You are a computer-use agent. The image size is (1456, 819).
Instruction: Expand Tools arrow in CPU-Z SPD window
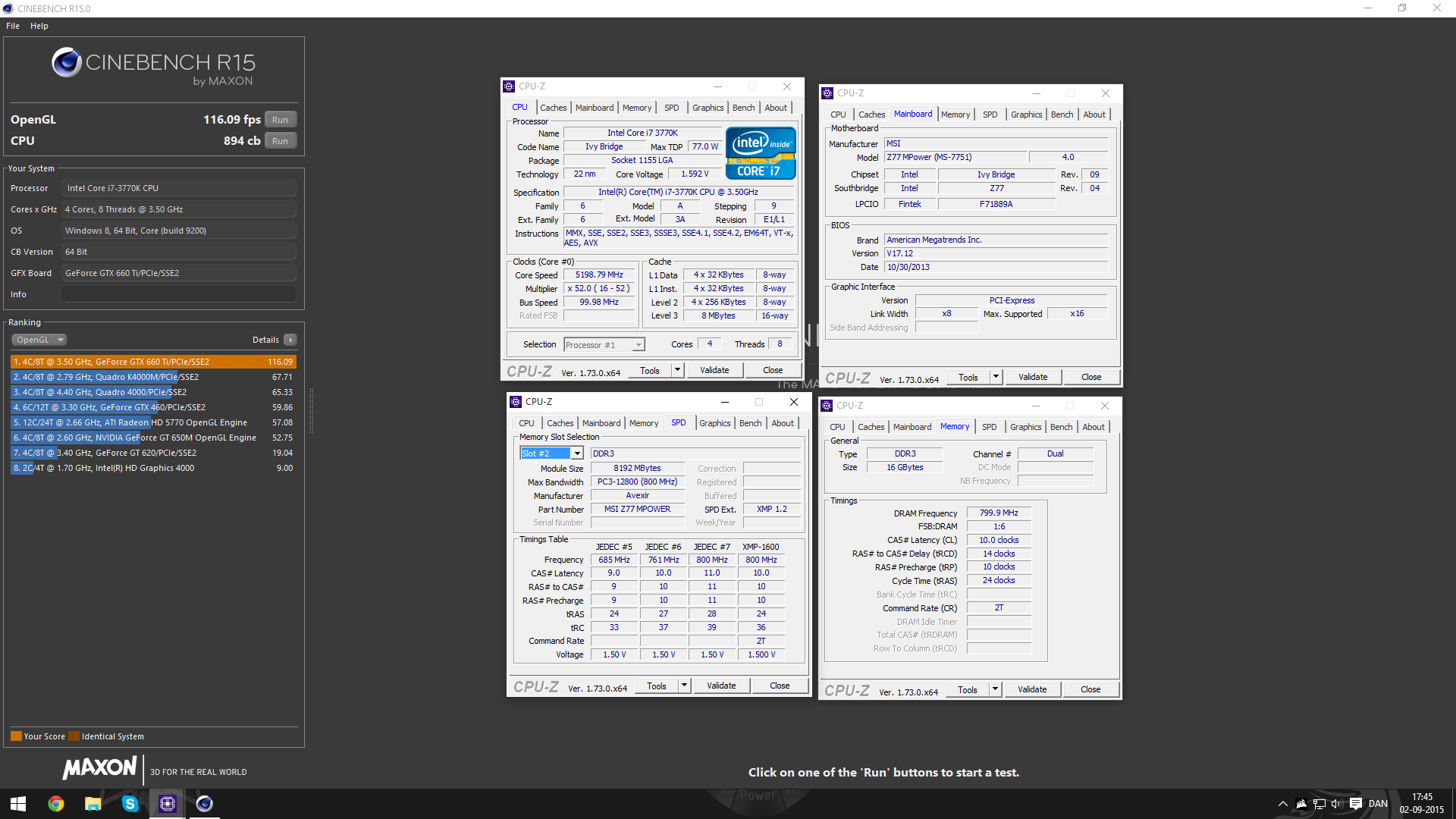(684, 686)
